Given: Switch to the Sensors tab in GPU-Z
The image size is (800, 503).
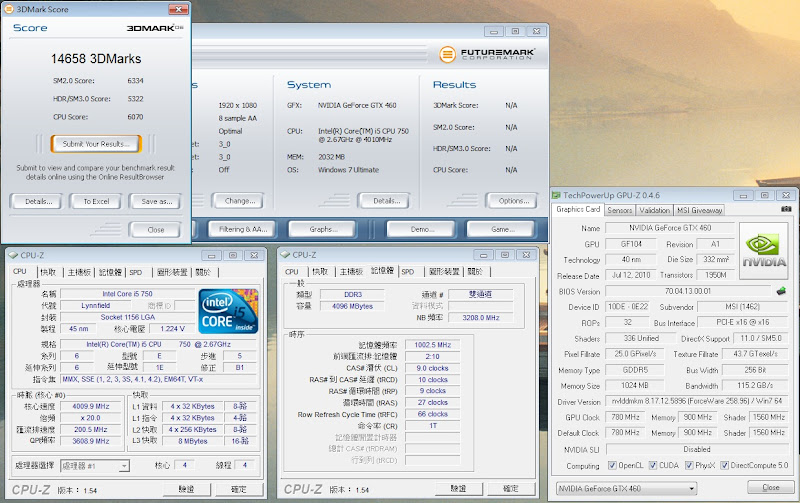Looking at the screenshot, I should tap(619, 210).
